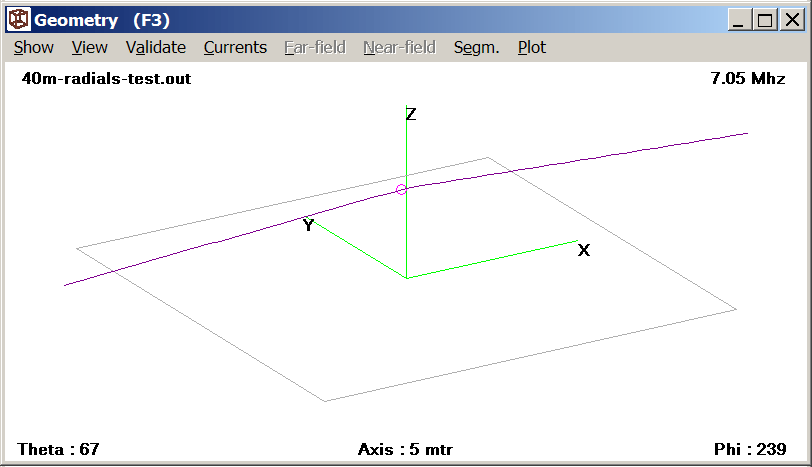Open the Show menu
812x467 pixels.
point(34,47)
